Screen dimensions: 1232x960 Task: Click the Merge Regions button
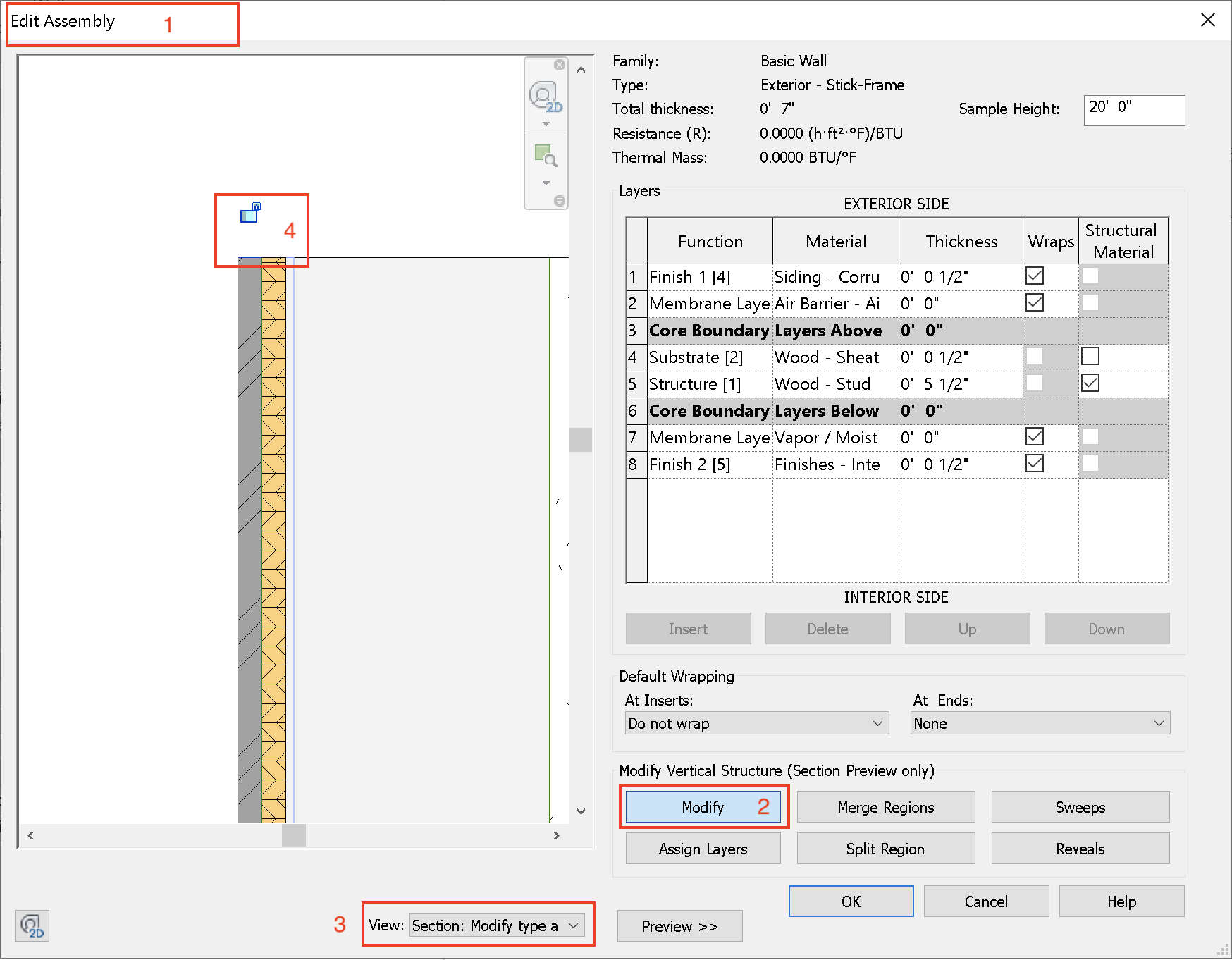tap(886, 807)
